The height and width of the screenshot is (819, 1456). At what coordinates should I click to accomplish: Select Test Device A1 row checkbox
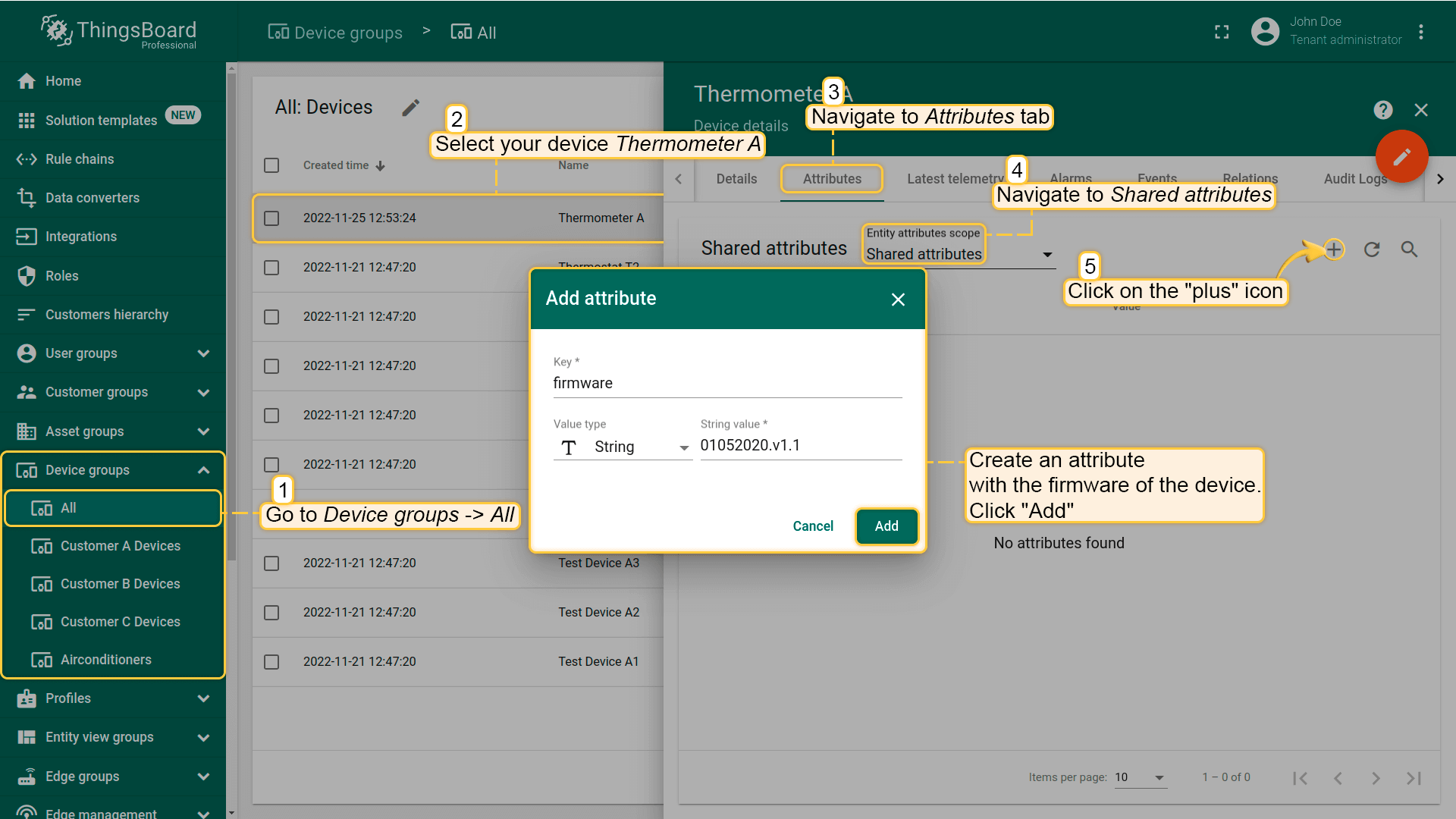coord(271,662)
